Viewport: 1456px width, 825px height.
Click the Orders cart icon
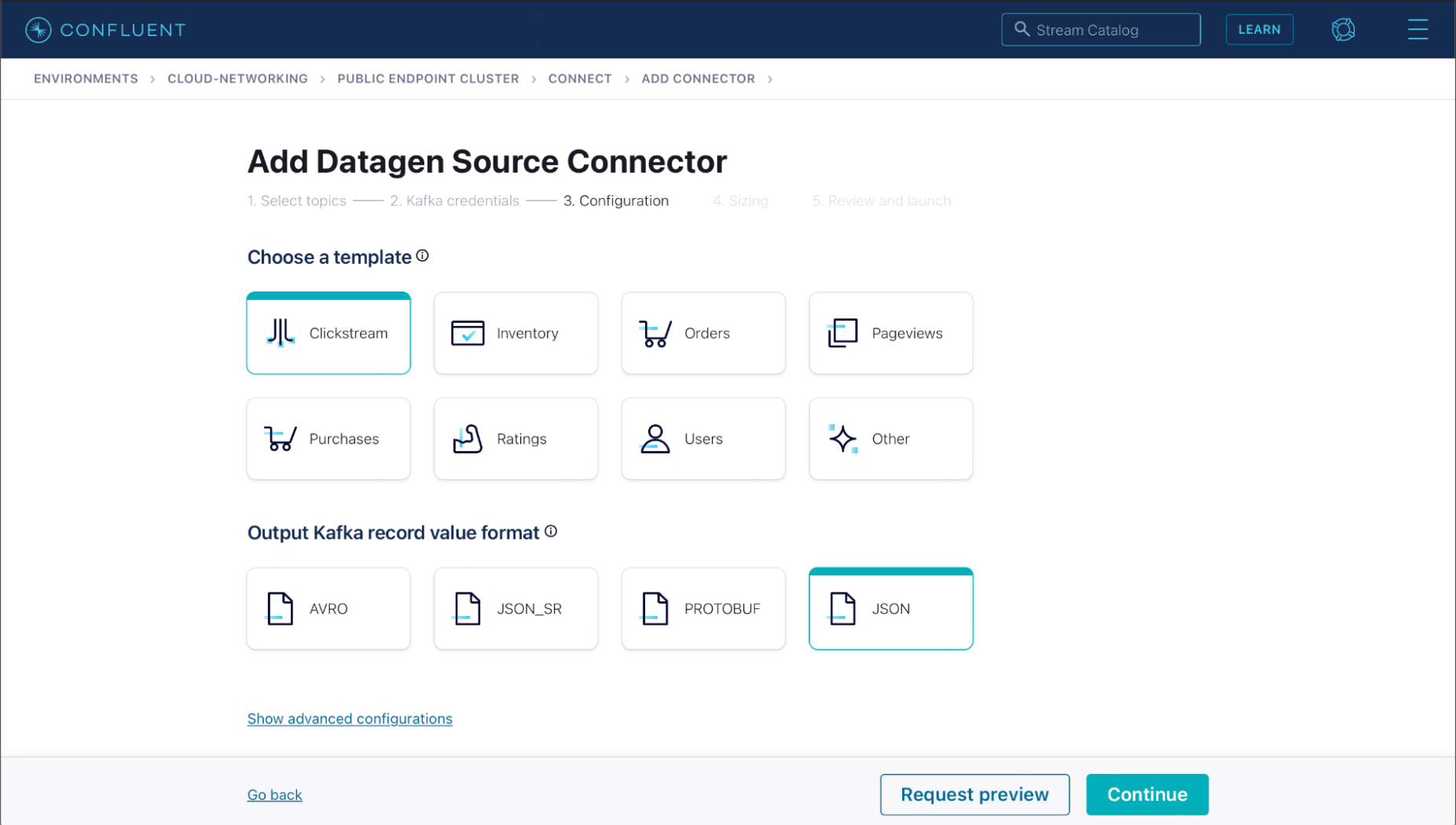[655, 333]
